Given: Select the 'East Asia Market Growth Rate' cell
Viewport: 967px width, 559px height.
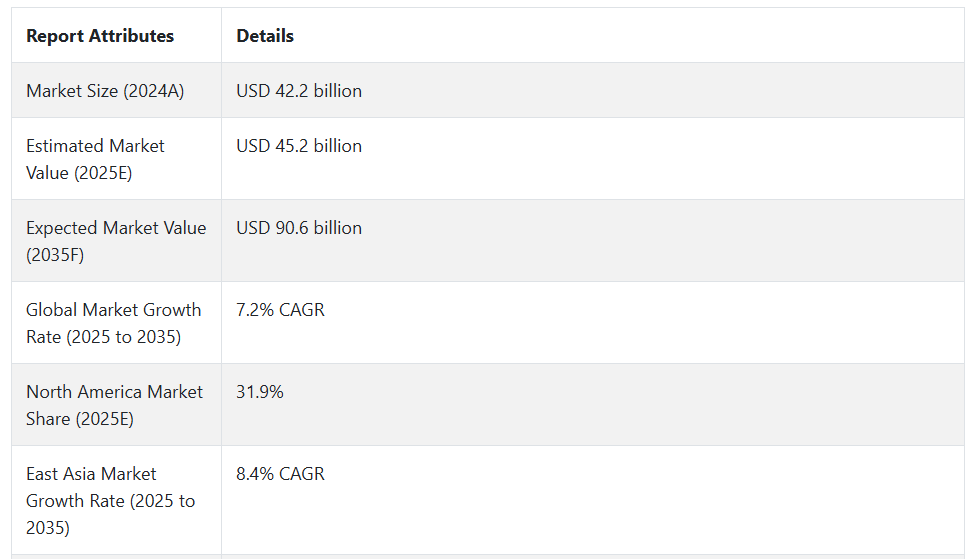Looking at the screenshot, I should [x=117, y=500].
